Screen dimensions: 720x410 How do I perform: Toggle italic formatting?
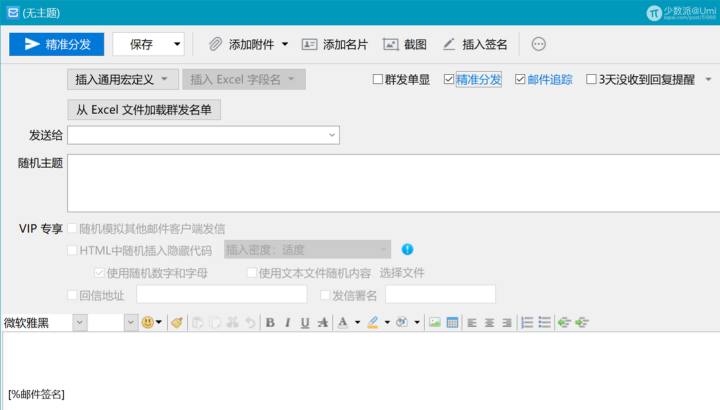click(x=287, y=323)
